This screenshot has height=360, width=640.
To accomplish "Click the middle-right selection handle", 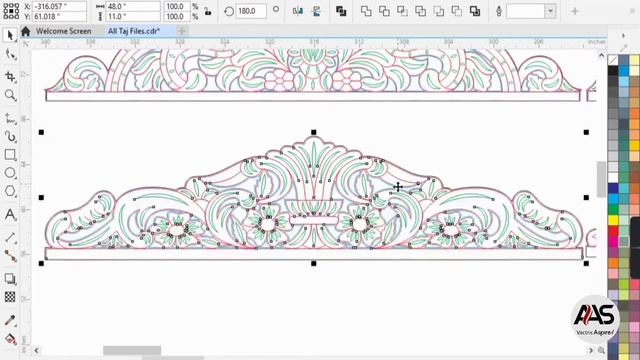I will coord(586,198).
